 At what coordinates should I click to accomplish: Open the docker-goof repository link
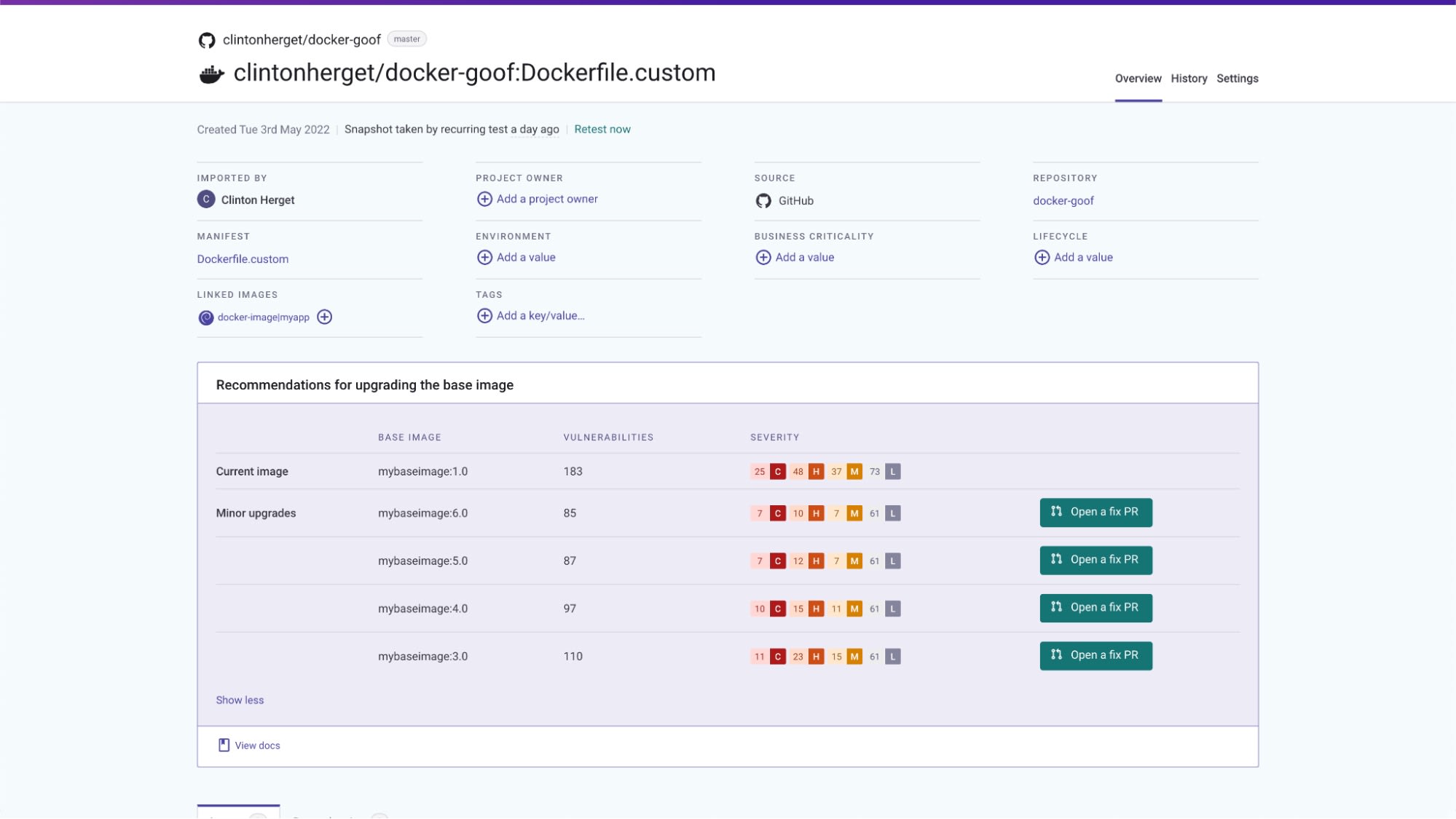point(1063,200)
